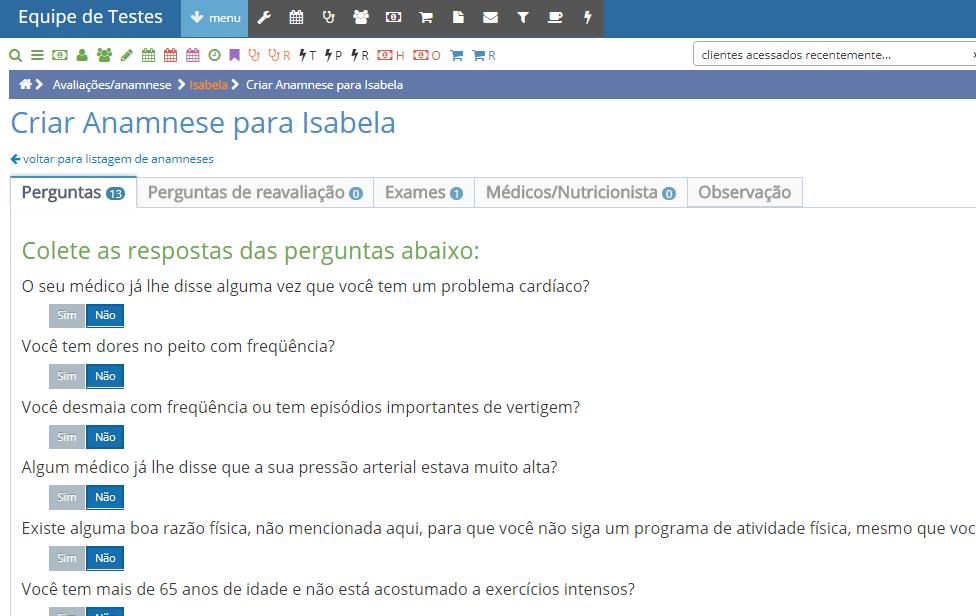Click the green clock icon
Screen dimensions: 976x616
pos(214,55)
